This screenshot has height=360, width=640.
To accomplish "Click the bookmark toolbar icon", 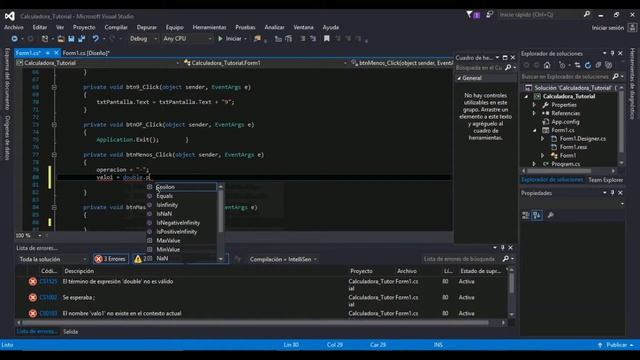I will point(327,39).
